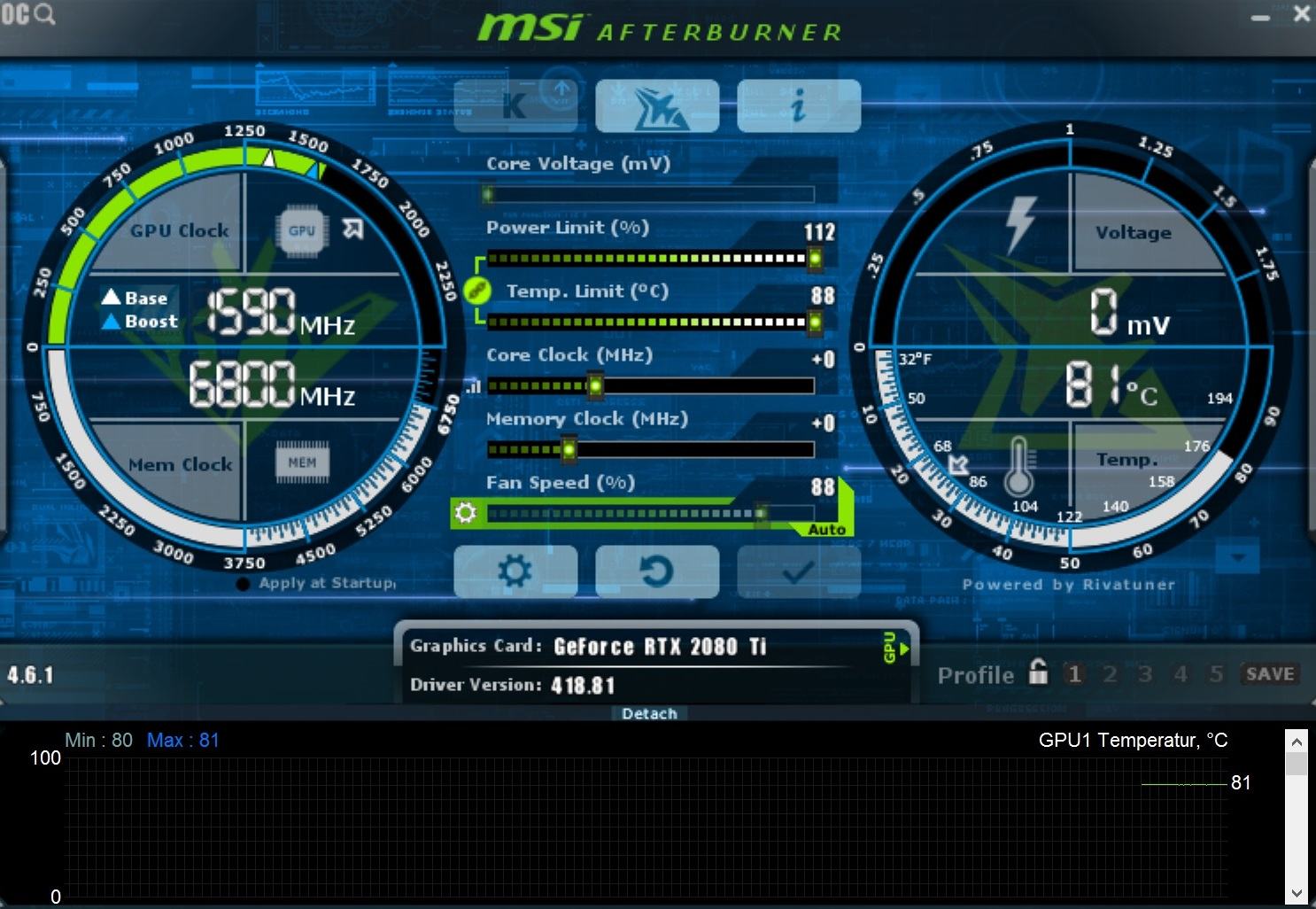
Task: Click the Base clock legend label
Action: click(x=146, y=299)
